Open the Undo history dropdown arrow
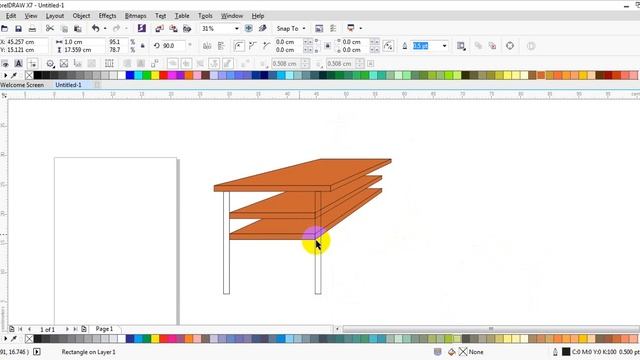640x360 pixels. tap(105, 28)
